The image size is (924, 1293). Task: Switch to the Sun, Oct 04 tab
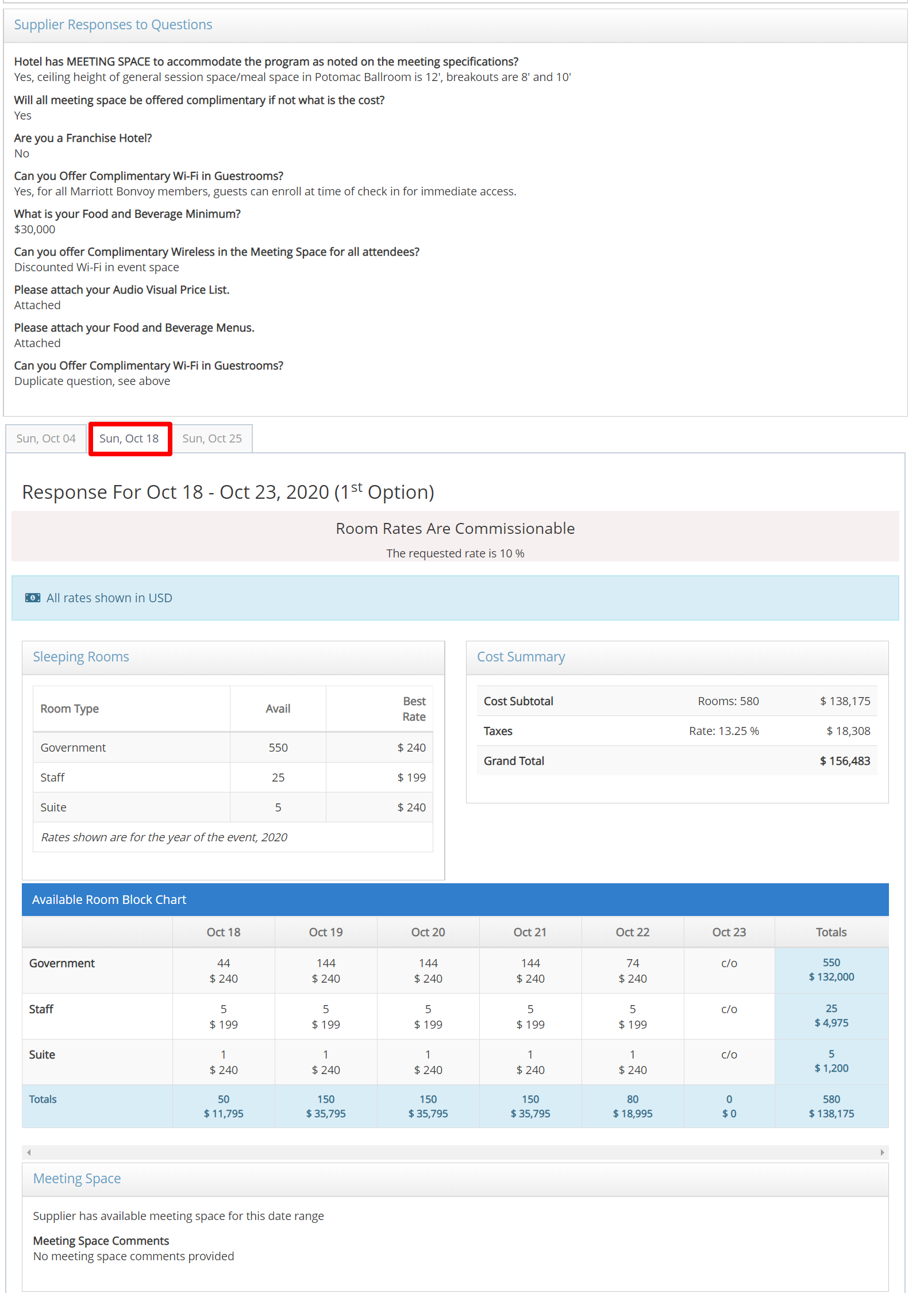[46, 438]
